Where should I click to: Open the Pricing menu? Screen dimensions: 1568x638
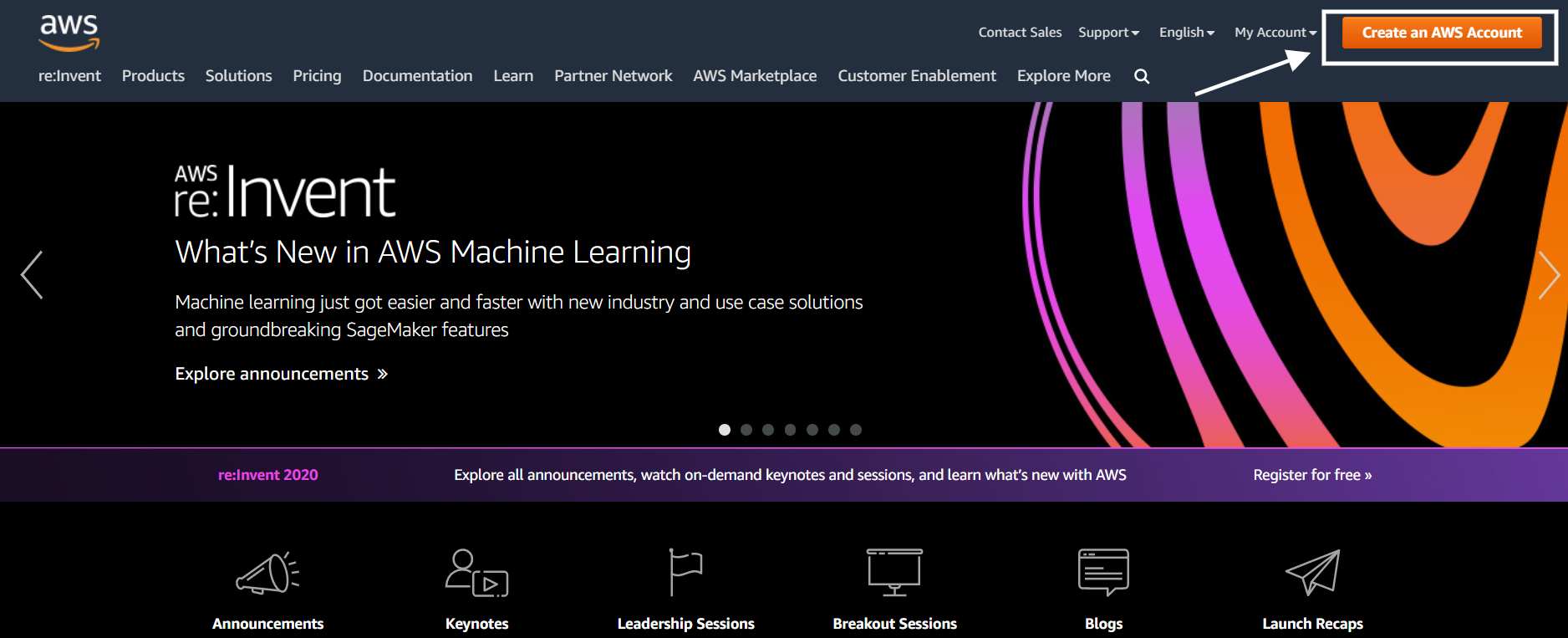tap(317, 76)
